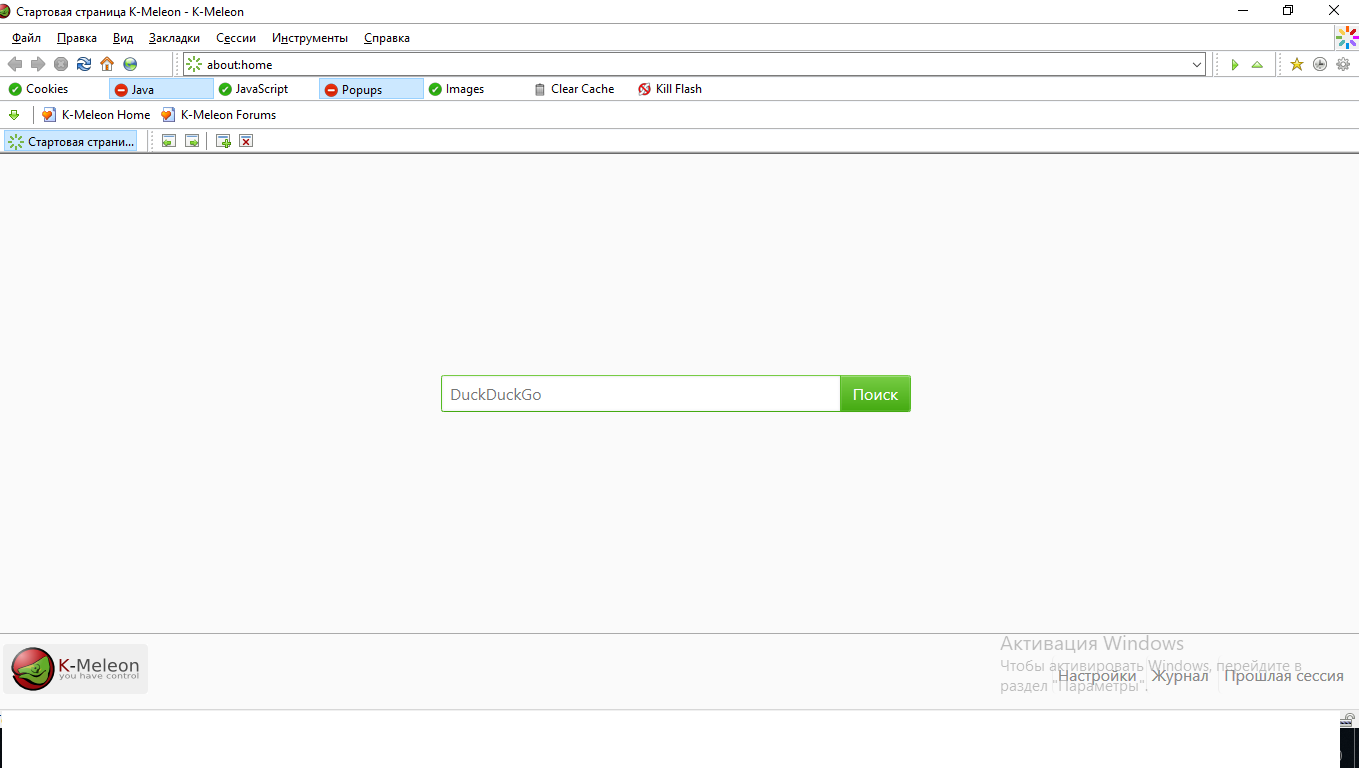Image resolution: width=1366 pixels, height=768 pixels.
Task: Click the green Go arrow button
Action: click(x=1235, y=64)
